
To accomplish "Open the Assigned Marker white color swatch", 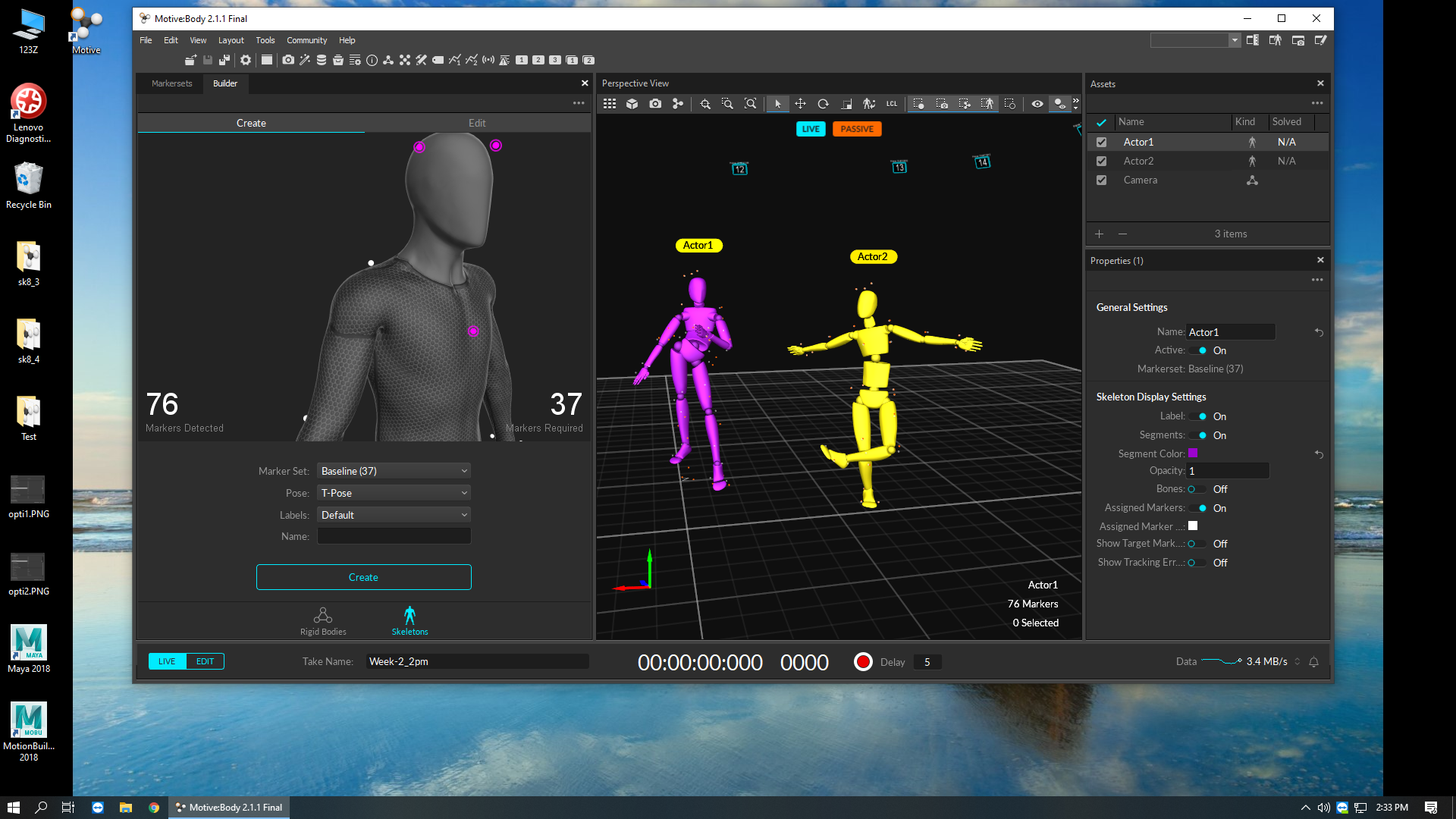I will [x=1193, y=526].
